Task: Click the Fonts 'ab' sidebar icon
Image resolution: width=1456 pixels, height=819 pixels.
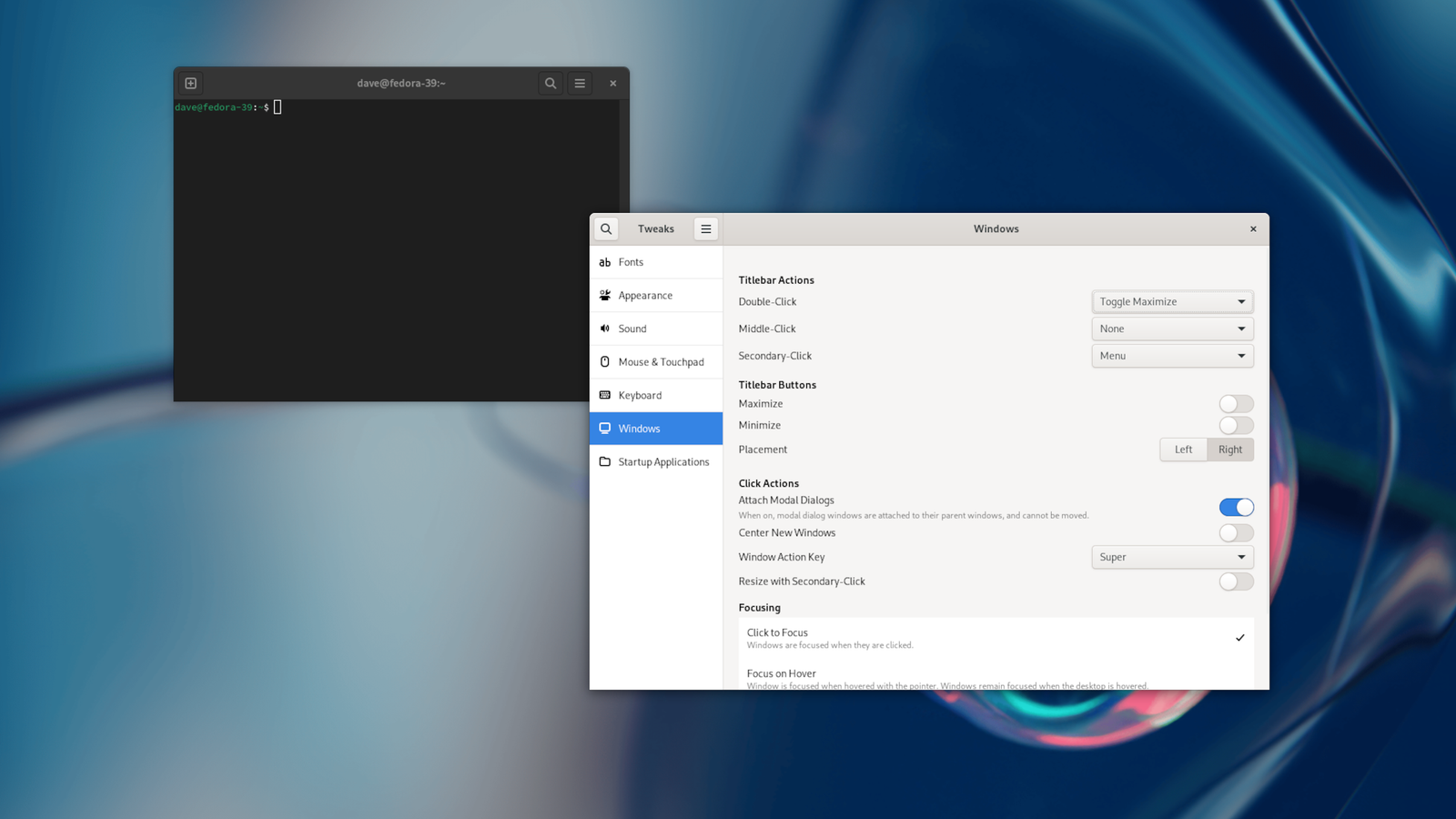Action: pyautogui.click(x=605, y=262)
